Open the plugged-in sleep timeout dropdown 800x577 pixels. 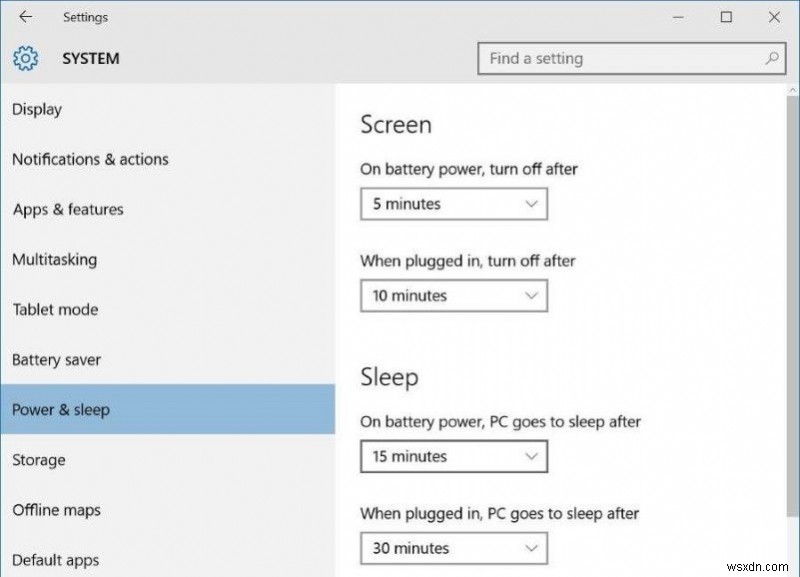pos(453,548)
